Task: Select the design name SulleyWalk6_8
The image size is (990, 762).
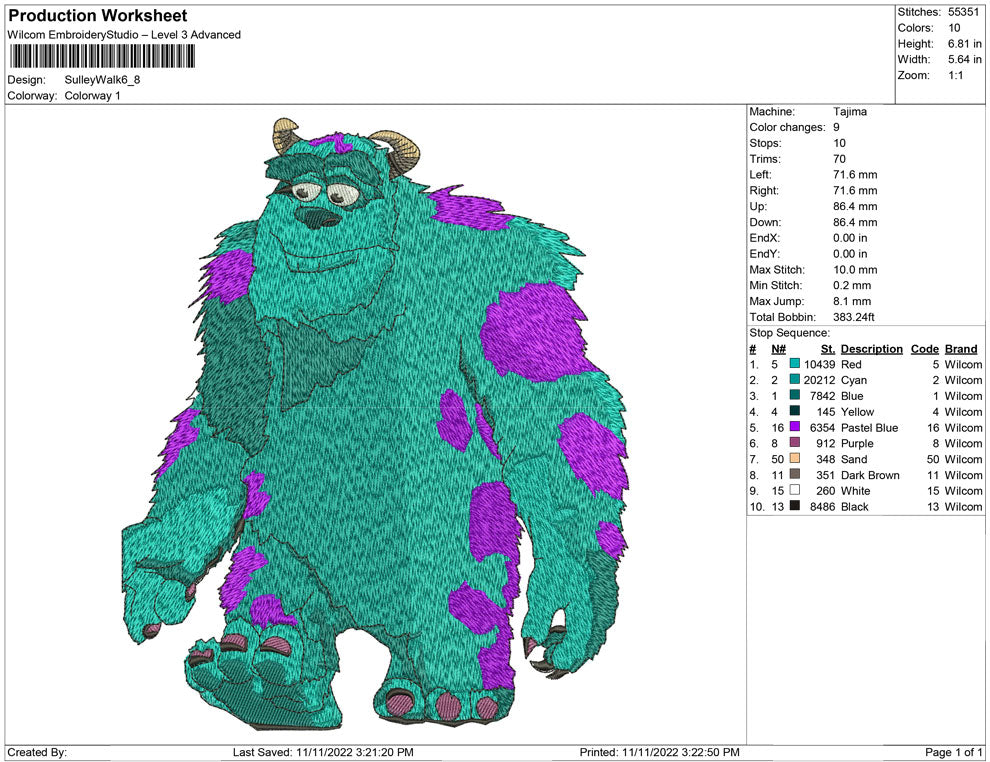Action: 102,80
